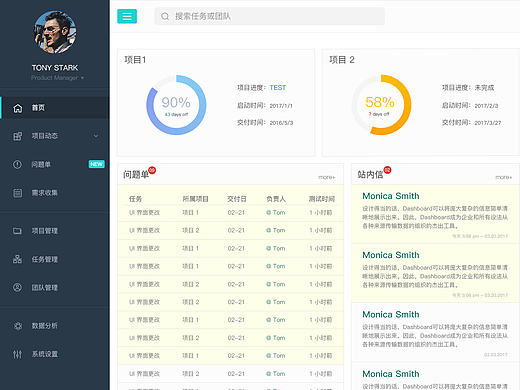Image resolution: width=520 pixels, height=390 pixels.
Task: Click the 所属项目 column header
Action: click(195, 199)
